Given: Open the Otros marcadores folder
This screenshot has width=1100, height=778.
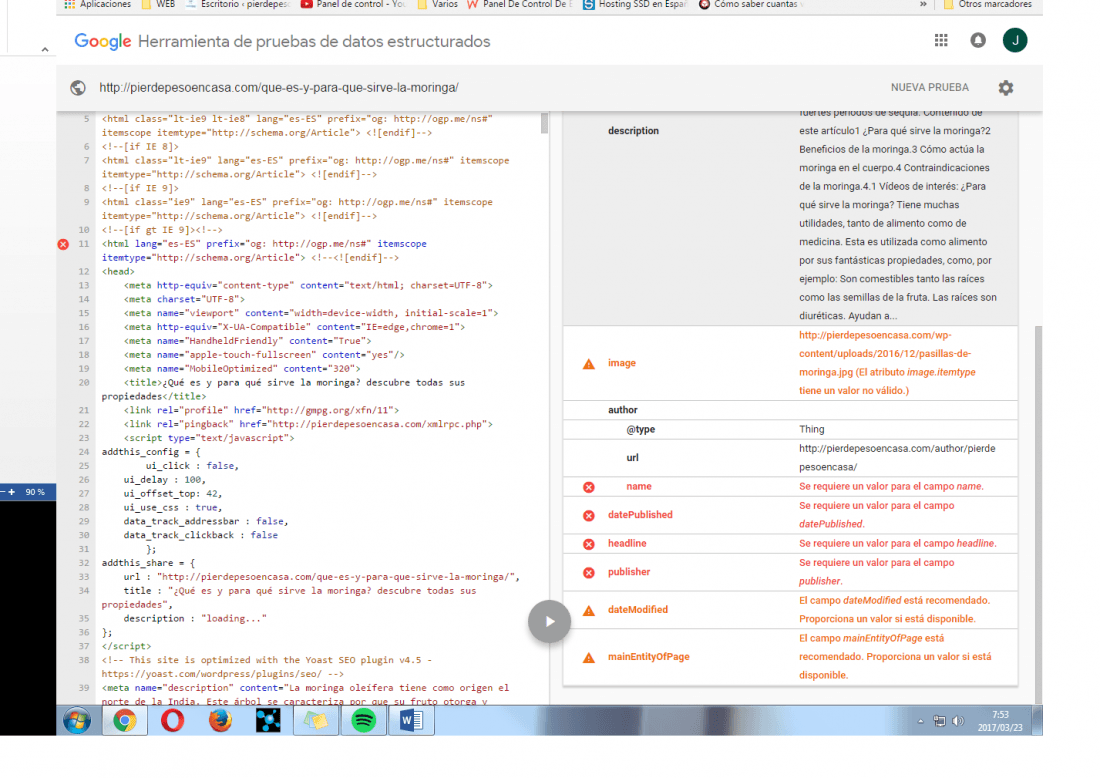Looking at the screenshot, I should 988,4.
